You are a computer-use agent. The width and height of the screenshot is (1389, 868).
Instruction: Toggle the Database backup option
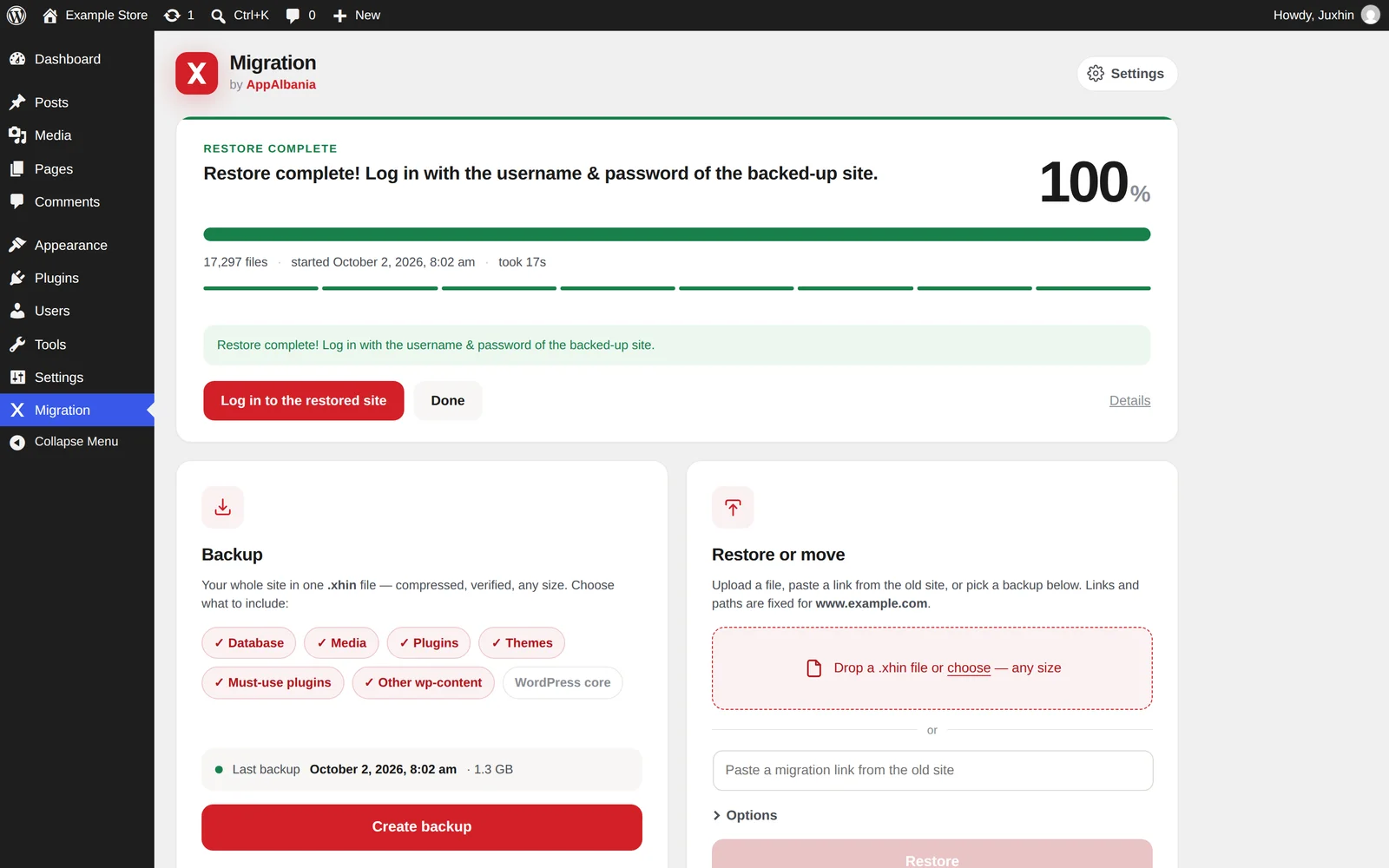pyautogui.click(x=249, y=643)
